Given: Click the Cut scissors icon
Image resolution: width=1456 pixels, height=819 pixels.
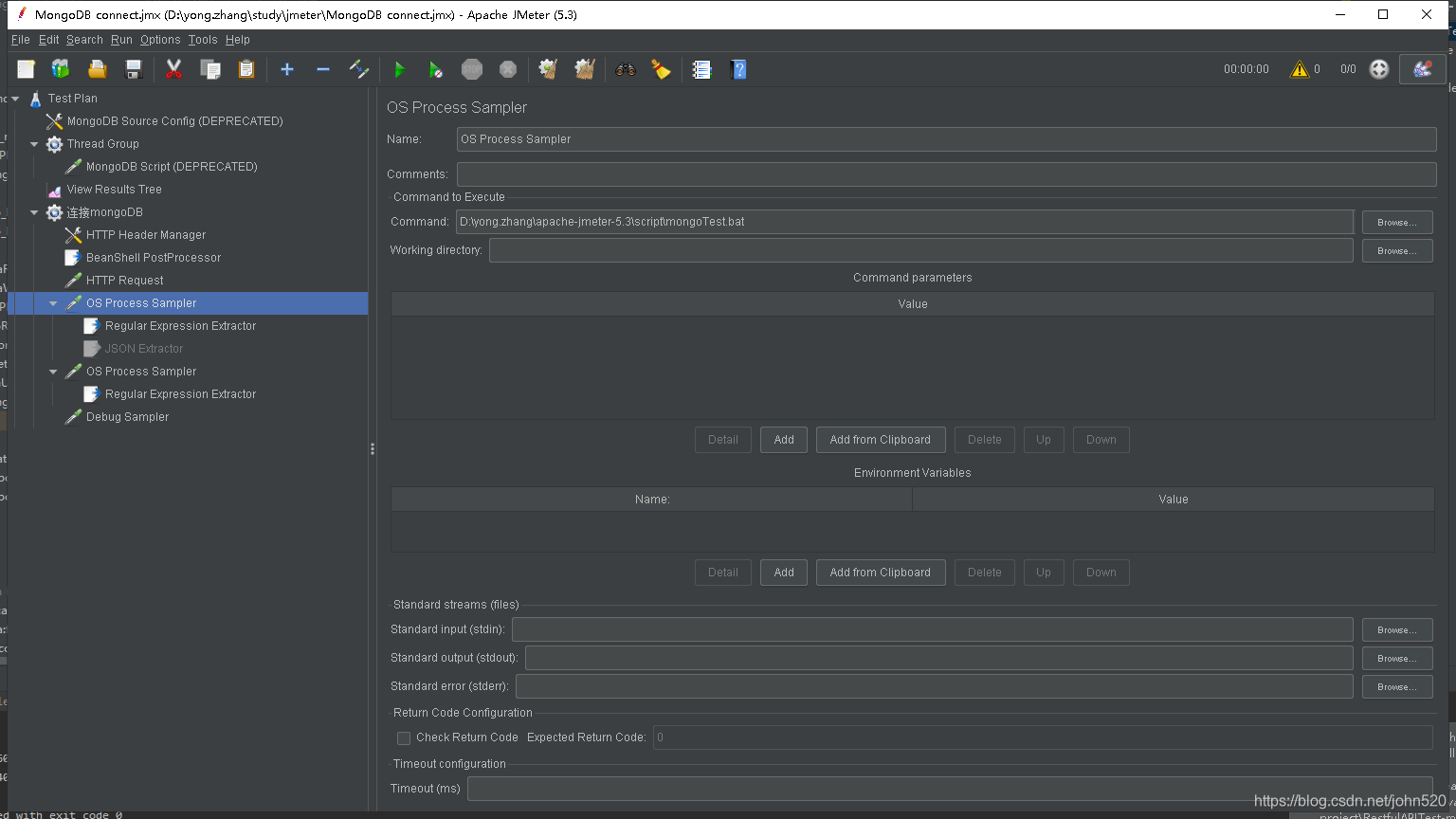Looking at the screenshot, I should (x=173, y=69).
